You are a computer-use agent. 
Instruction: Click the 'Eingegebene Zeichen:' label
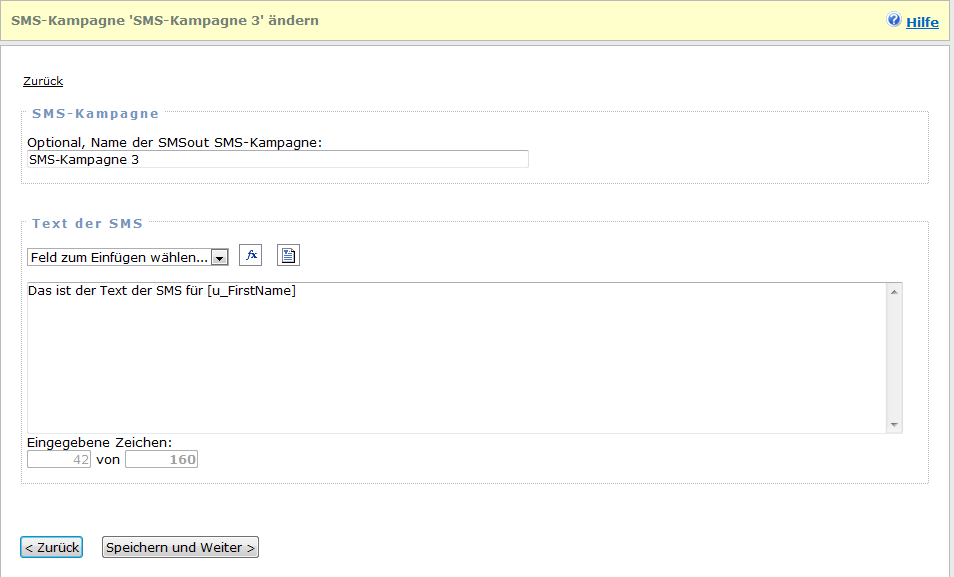pyautogui.click(x=100, y=442)
